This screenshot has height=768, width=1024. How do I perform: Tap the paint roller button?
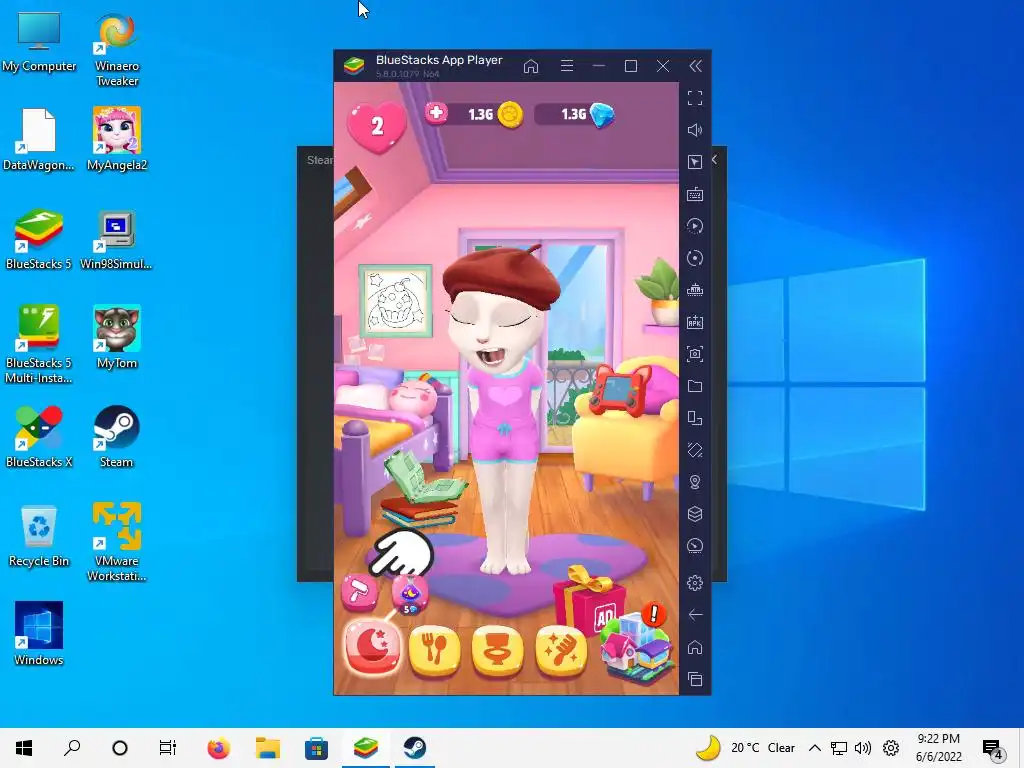click(x=359, y=593)
